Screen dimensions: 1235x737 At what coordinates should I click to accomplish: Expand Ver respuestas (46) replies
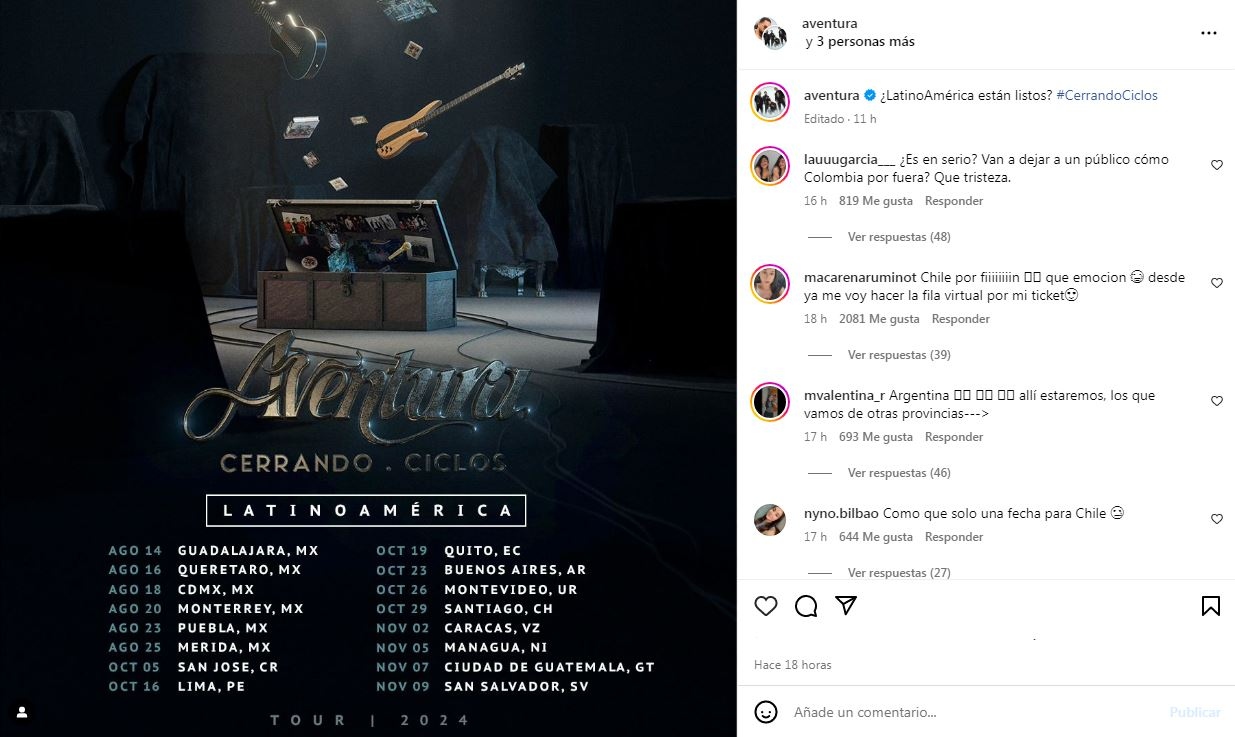(899, 473)
